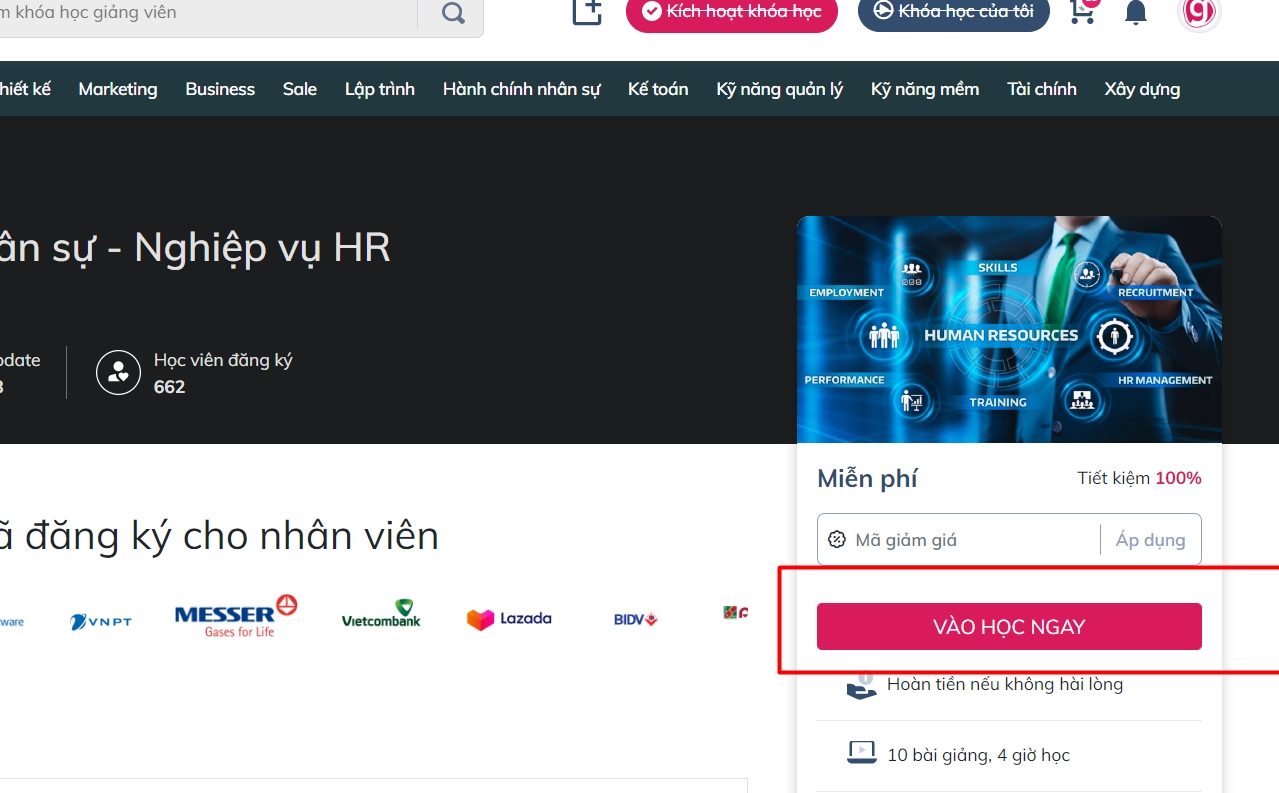Open the user avatar profile icon
This screenshot has height=793, width=1279.
1199,12
